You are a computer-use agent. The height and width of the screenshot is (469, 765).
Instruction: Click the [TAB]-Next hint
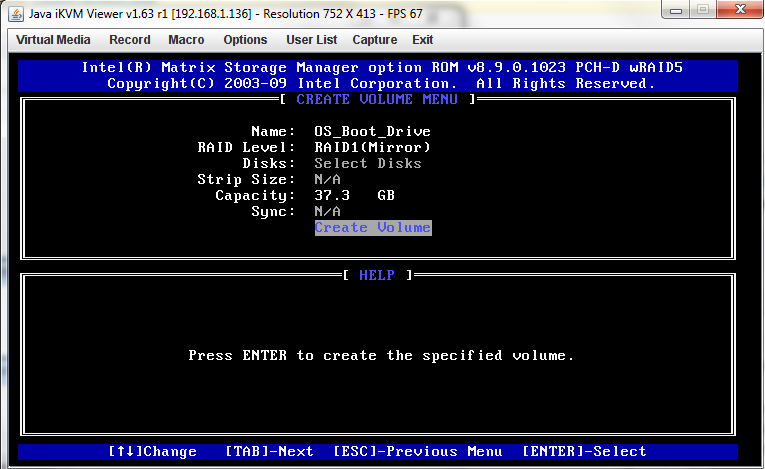pyautogui.click(x=269, y=451)
